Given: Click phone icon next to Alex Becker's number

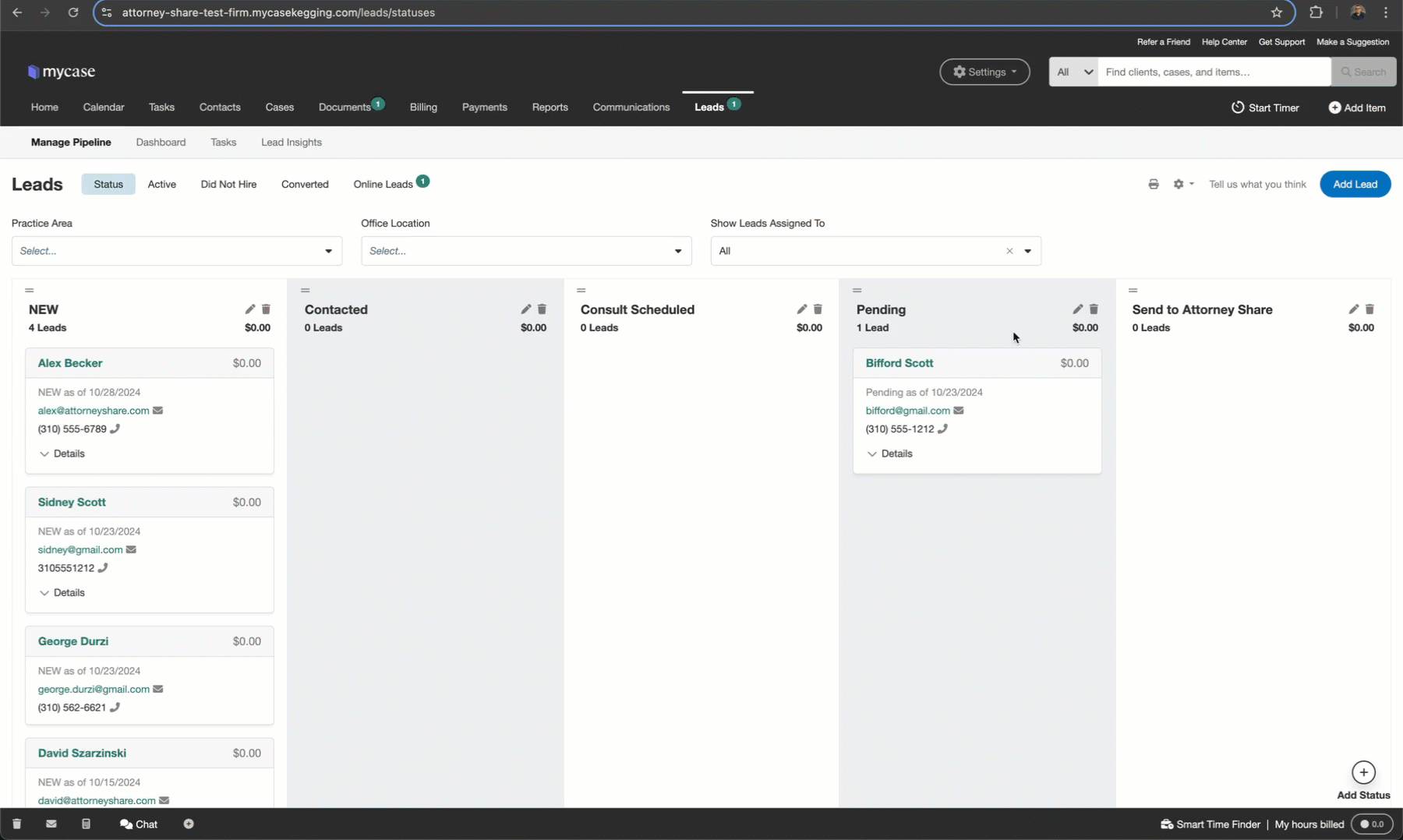Looking at the screenshot, I should coord(115,429).
